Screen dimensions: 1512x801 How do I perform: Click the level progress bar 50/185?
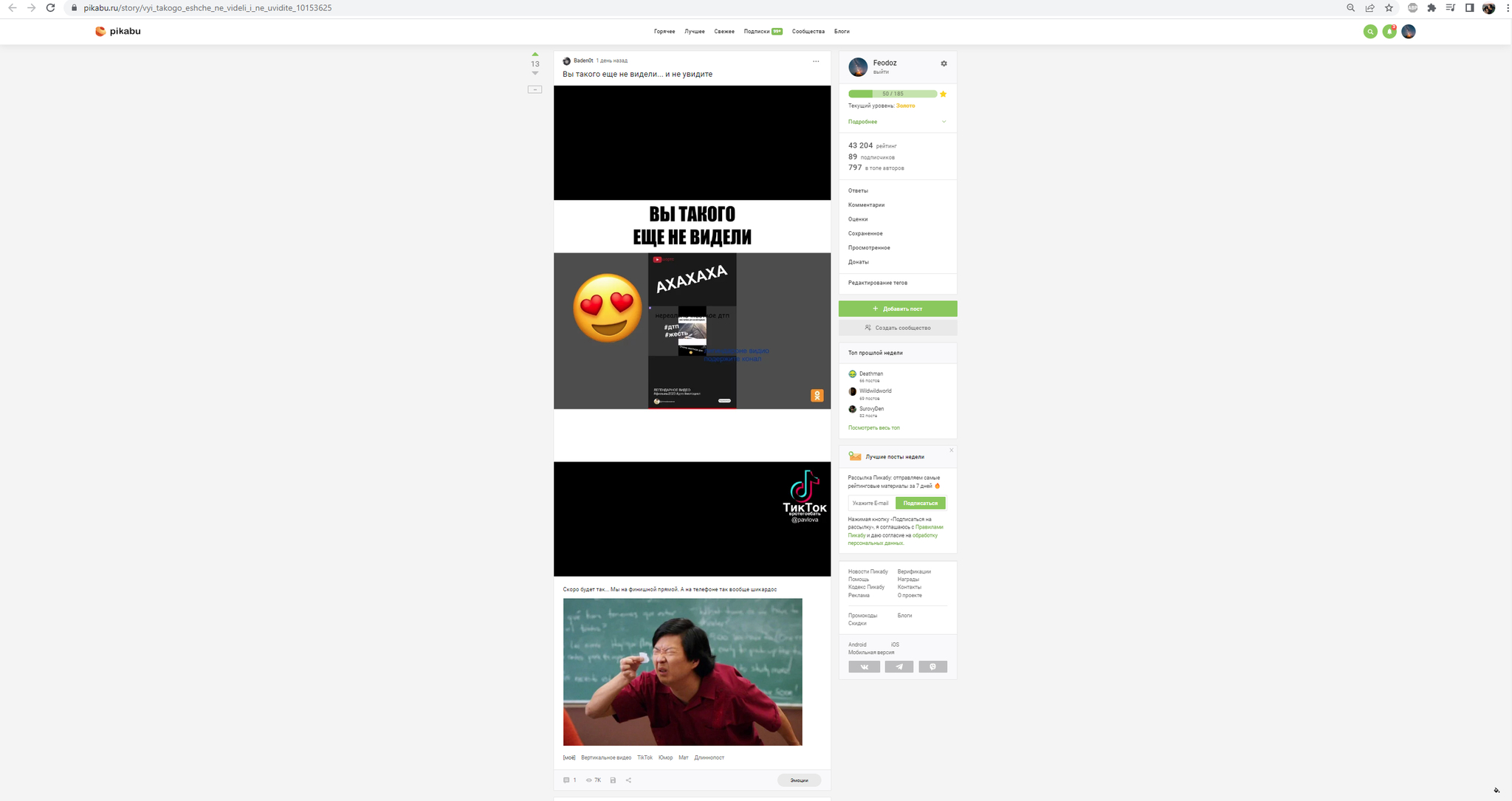893,94
